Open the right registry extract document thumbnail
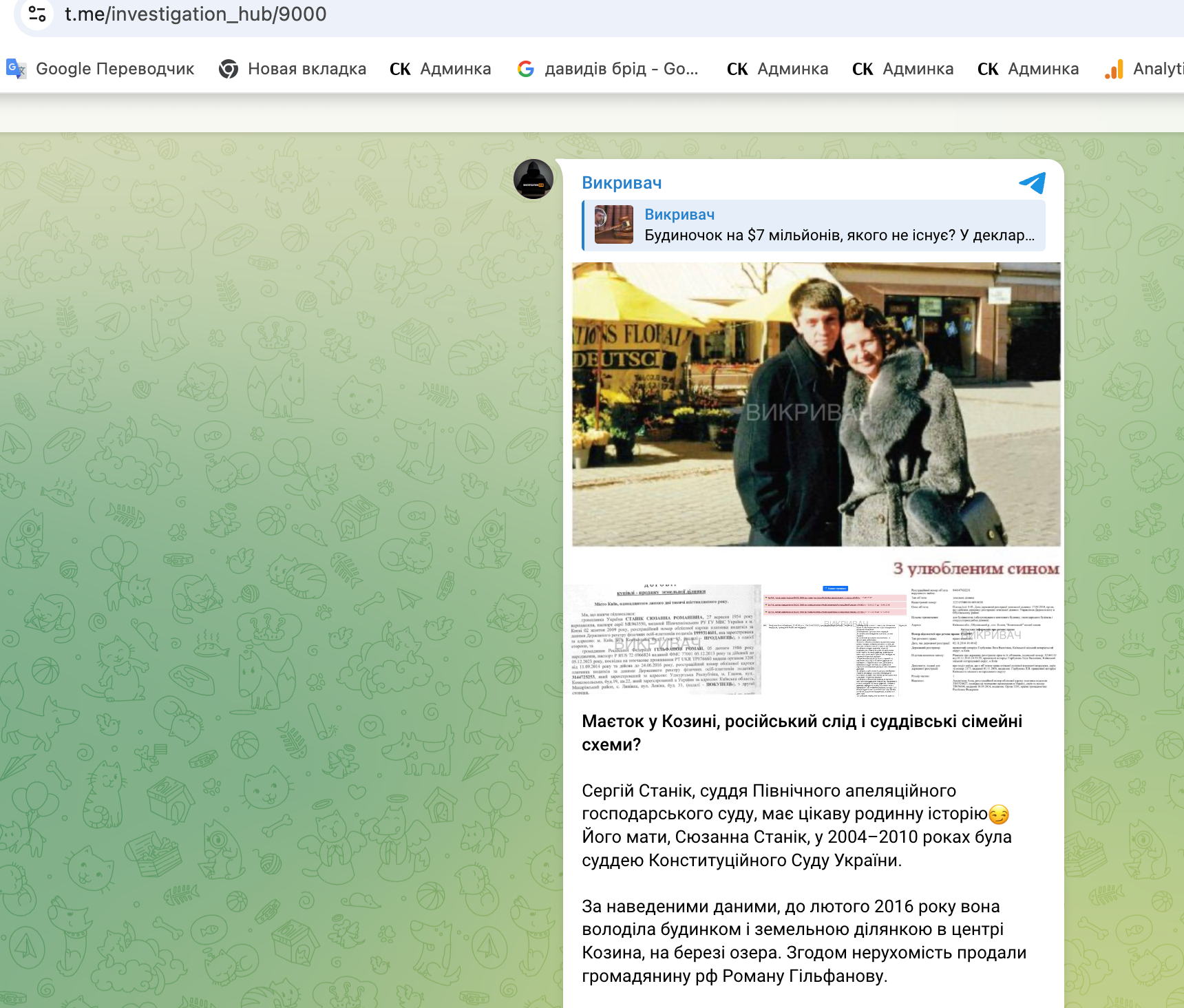Image resolution: width=1184 pixels, height=1008 pixels. (985, 641)
